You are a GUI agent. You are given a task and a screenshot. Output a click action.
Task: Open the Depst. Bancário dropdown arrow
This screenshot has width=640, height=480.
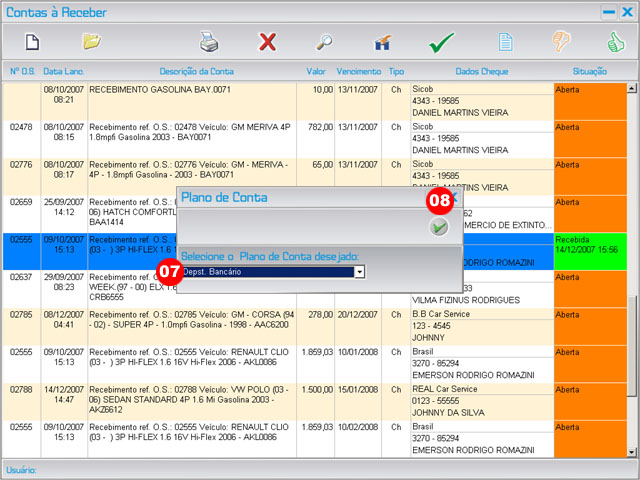click(x=359, y=271)
